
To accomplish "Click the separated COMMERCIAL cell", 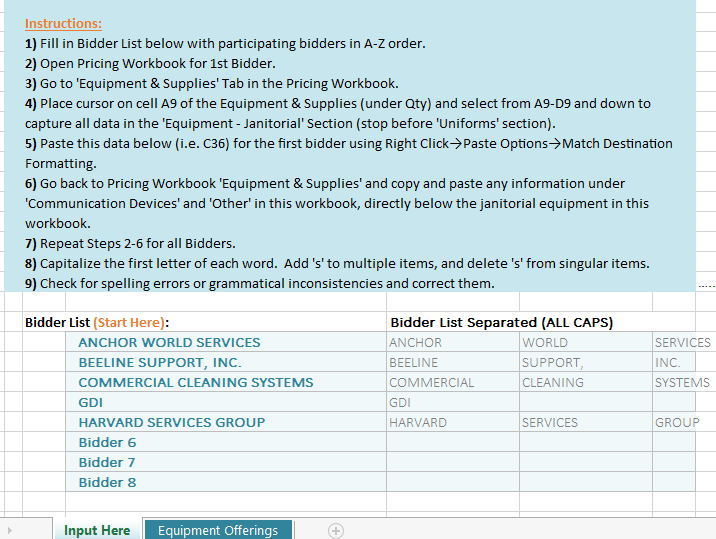I will [453, 382].
